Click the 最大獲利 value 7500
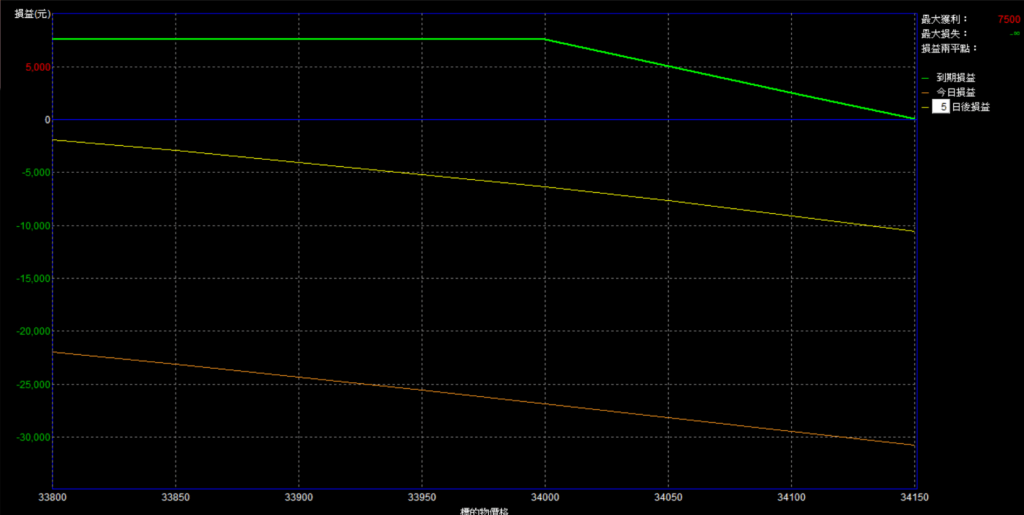The height and width of the screenshot is (515, 1024). click(1008, 19)
